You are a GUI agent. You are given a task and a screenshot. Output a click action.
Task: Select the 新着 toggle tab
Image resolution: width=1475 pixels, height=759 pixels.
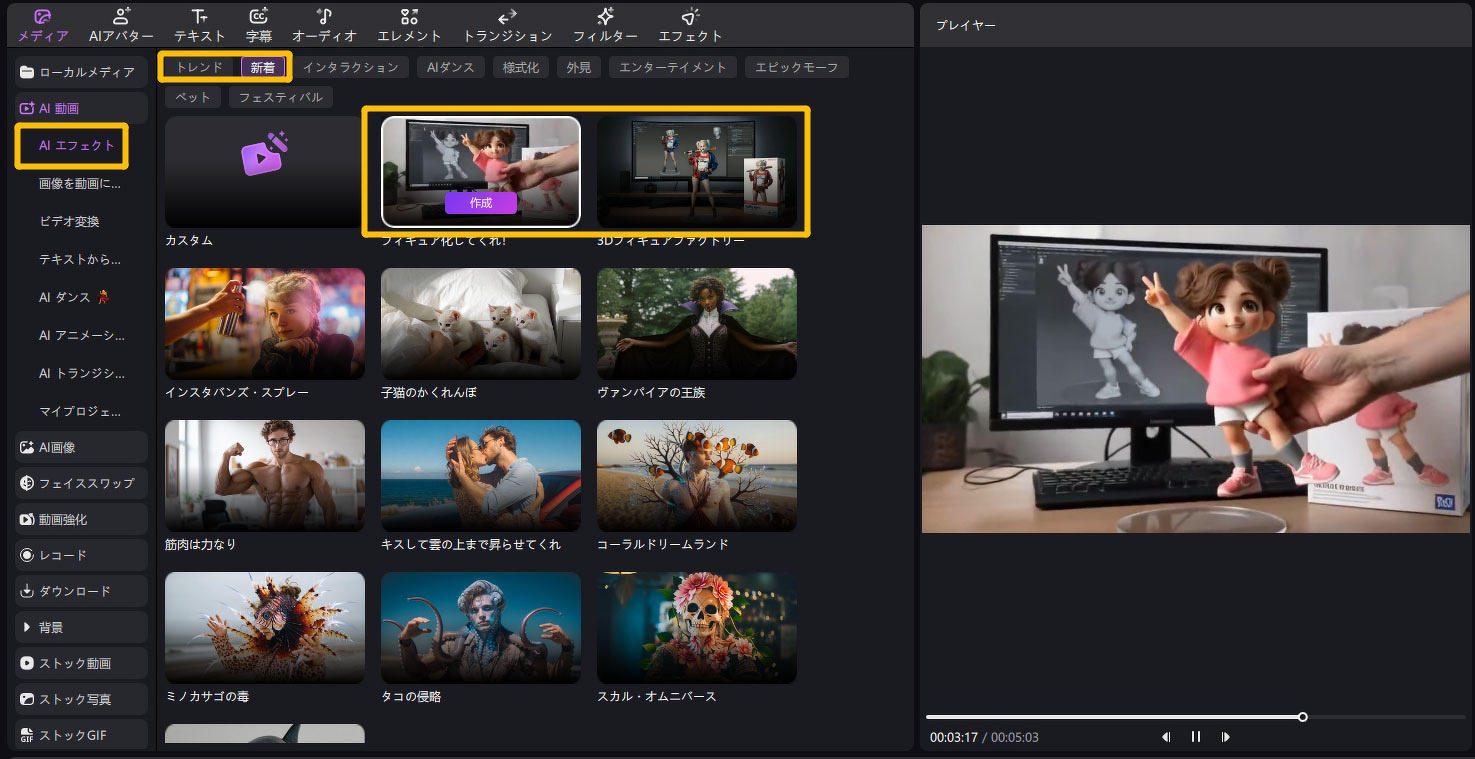(x=263, y=68)
